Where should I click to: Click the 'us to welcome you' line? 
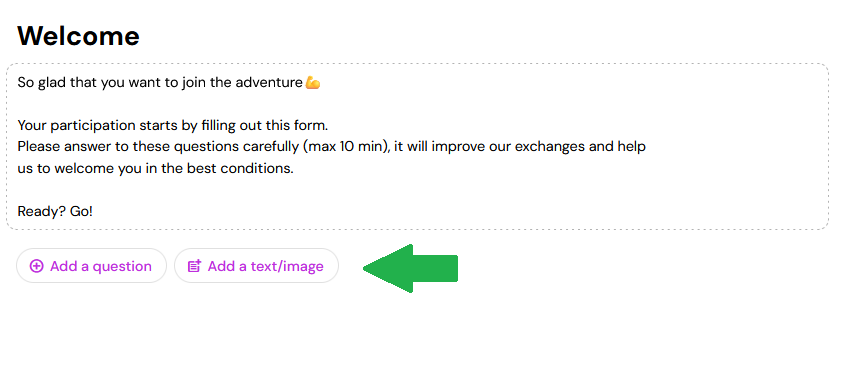click(156, 168)
